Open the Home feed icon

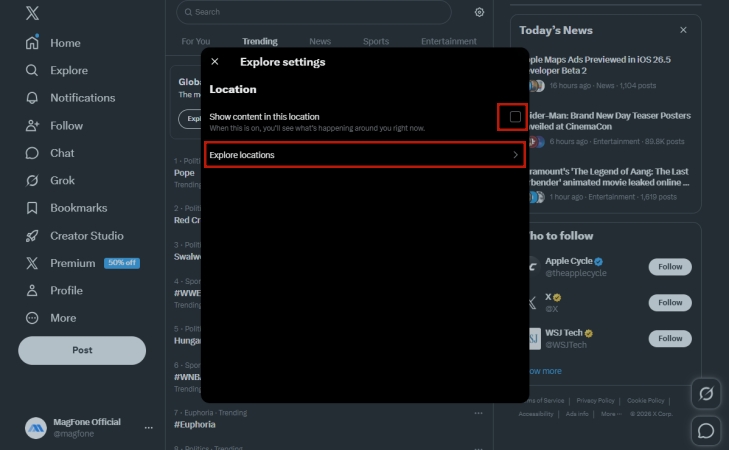click(x=32, y=42)
